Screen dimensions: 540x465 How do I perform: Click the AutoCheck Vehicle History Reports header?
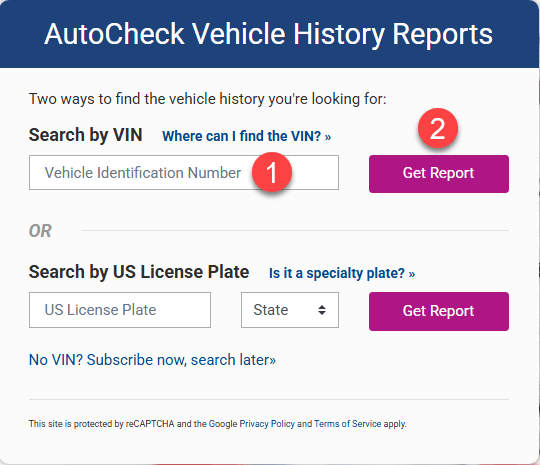tap(269, 34)
